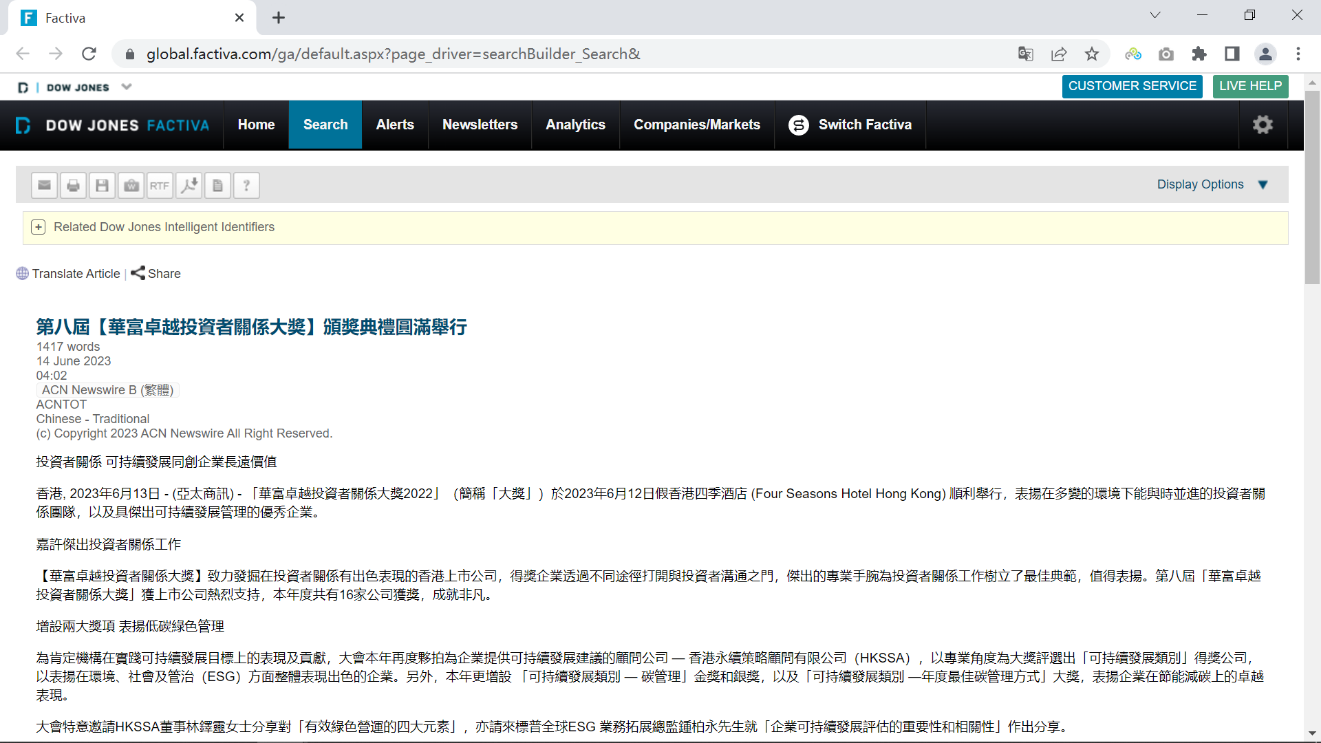Save the article with floppy disk icon
Viewport: 1321px width, 743px height.
tap(102, 185)
